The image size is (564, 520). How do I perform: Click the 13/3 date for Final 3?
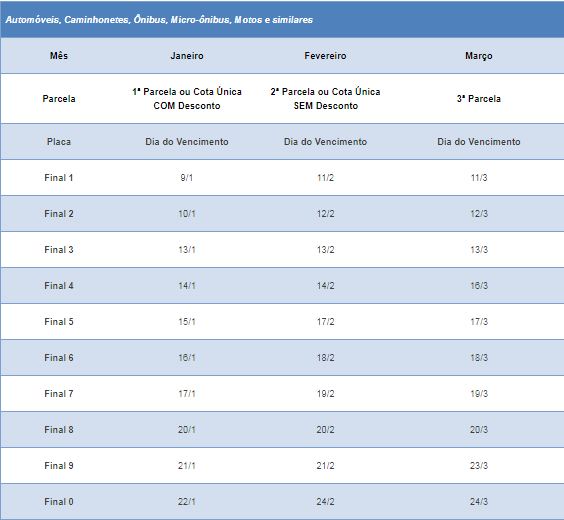[479, 250]
